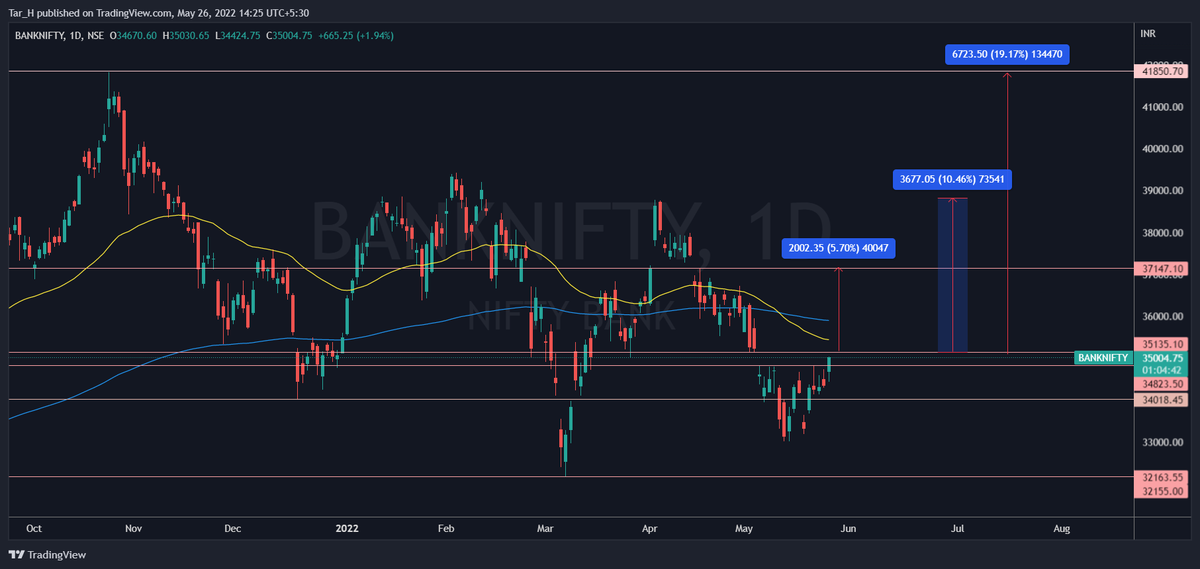Click Jun on the time axis
Viewport: 1200px width, 569px height.
[x=848, y=527]
